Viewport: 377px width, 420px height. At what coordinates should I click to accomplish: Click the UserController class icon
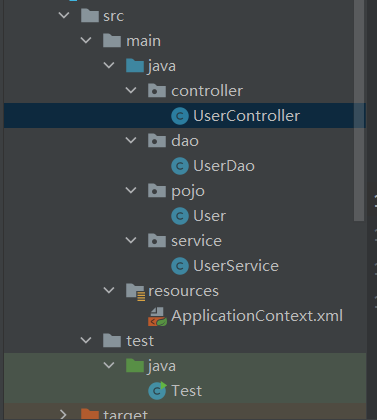[x=180, y=116]
